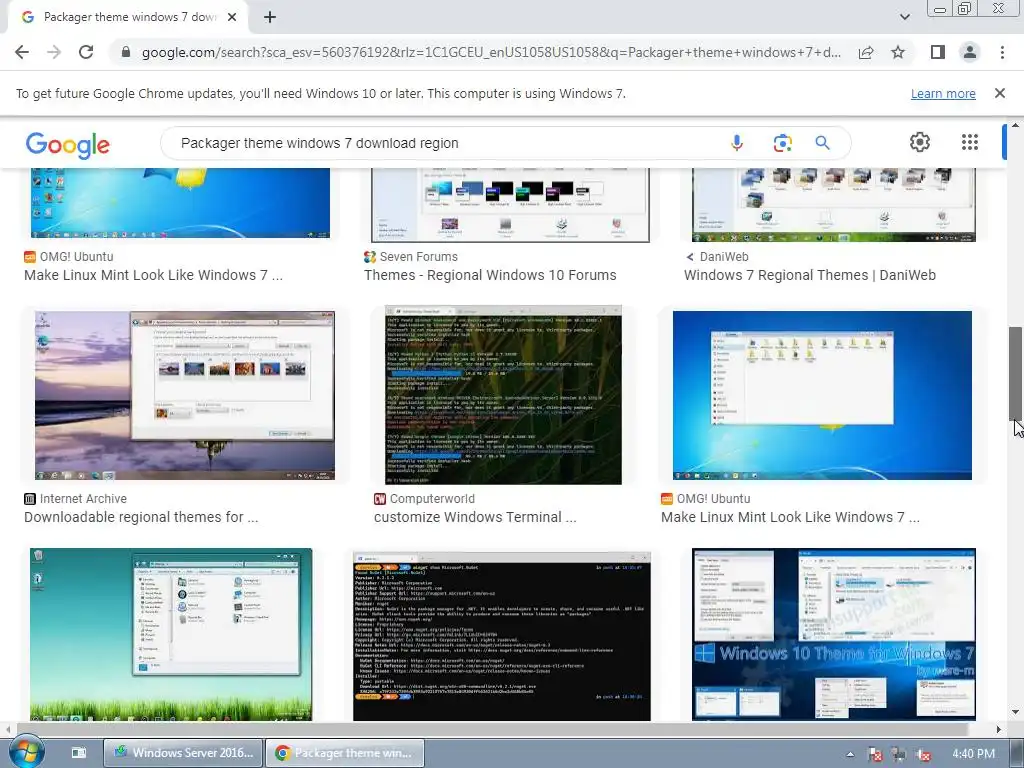1024x768 pixels.
Task: View site information via the lock icon
Action: click(126, 52)
